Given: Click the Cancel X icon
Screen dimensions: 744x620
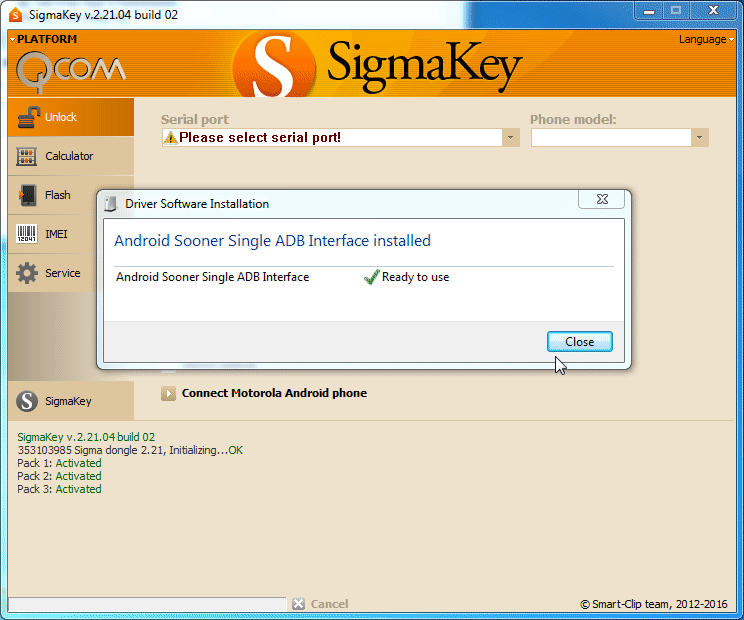Looking at the screenshot, I should [x=298, y=604].
